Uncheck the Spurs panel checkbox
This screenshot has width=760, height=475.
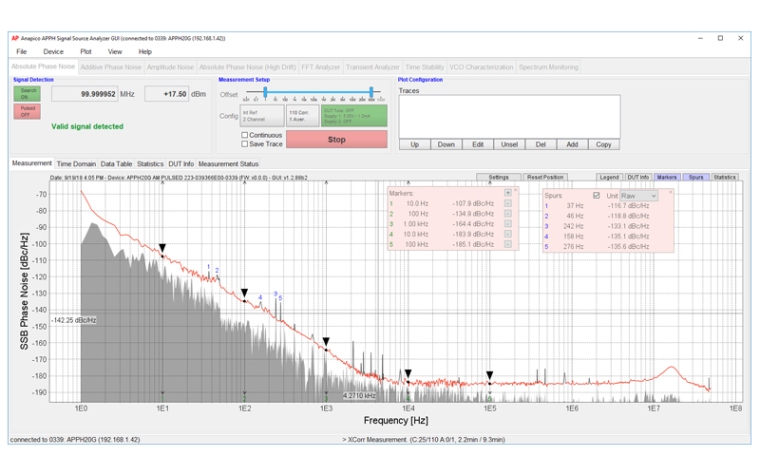(x=597, y=195)
